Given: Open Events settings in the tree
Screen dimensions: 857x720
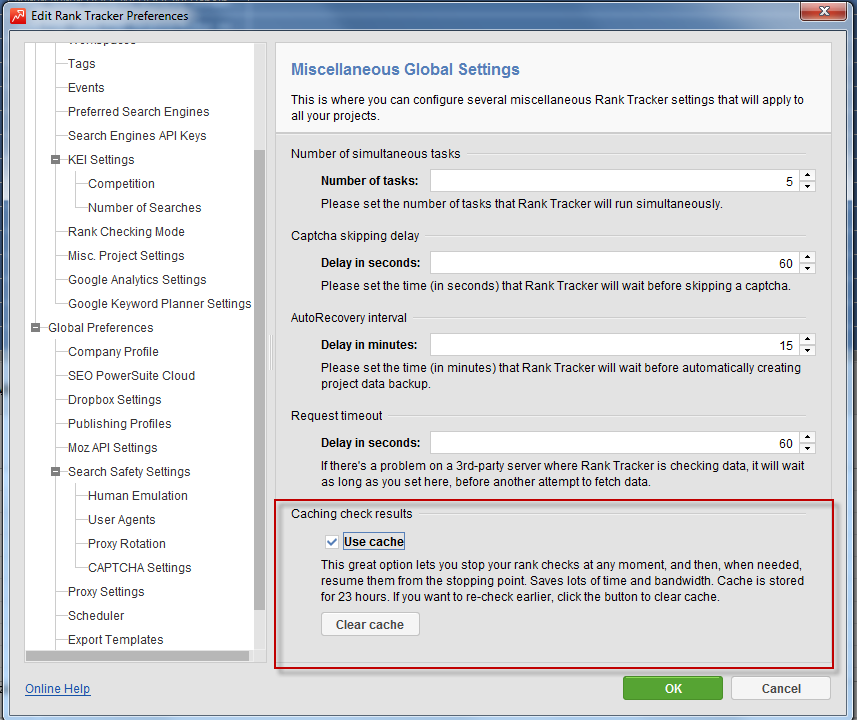Looking at the screenshot, I should [x=86, y=88].
